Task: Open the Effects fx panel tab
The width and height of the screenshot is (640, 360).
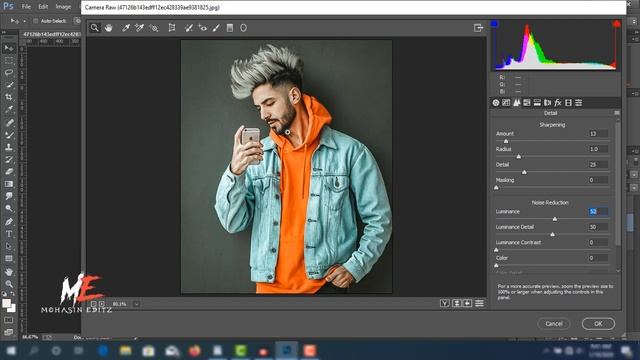Action: click(558, 102)
